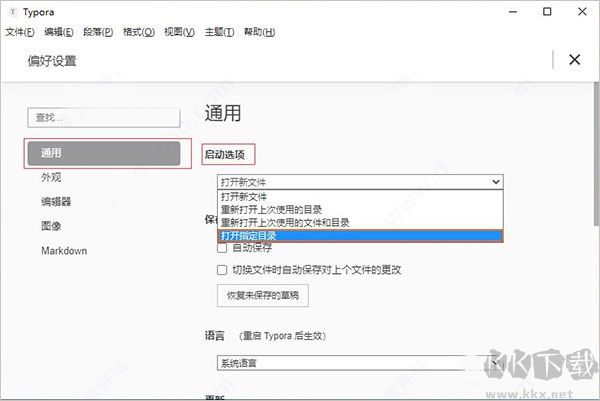Click the preferences vertical scrollbar

pos(597,153)
